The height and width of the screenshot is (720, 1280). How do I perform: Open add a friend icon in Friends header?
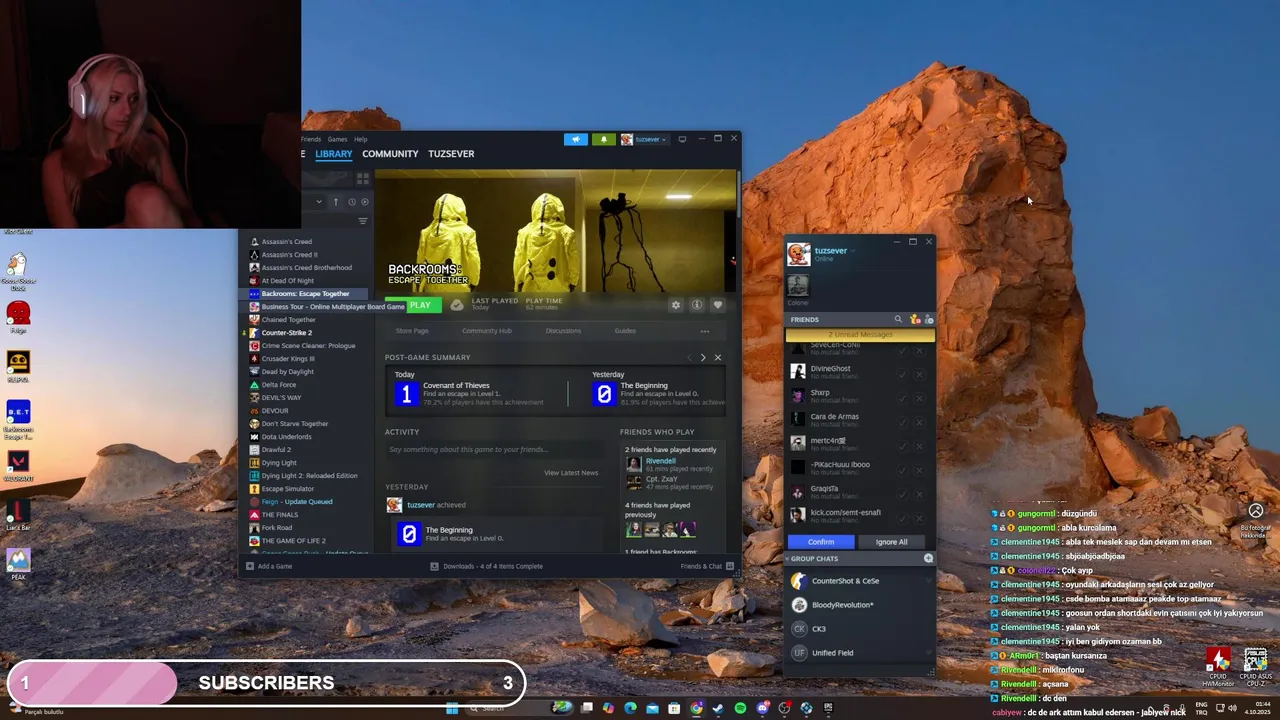(928, 319)
